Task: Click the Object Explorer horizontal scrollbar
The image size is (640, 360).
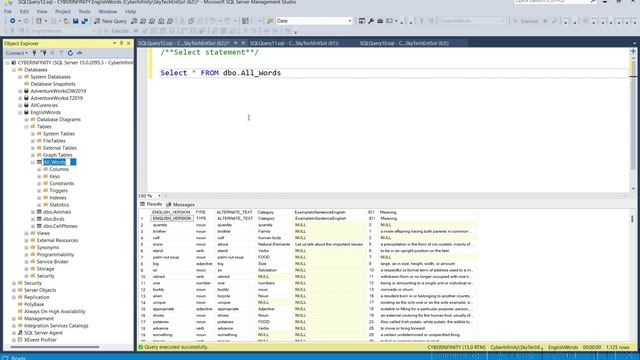Action: click(x=55, y=347)
